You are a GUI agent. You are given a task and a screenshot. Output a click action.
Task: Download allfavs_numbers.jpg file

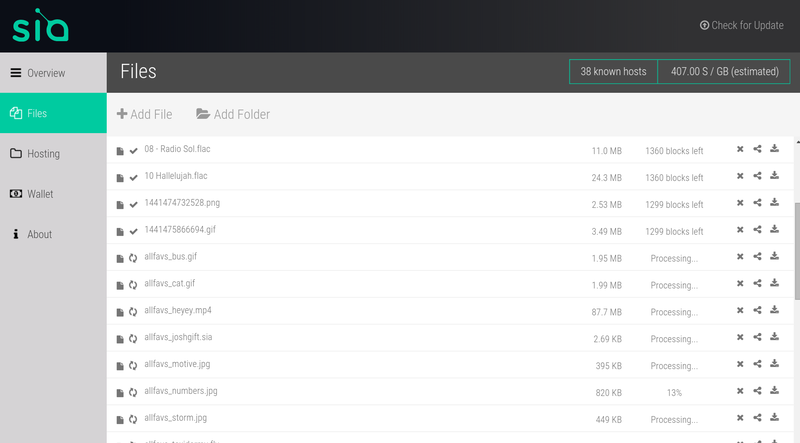pyautogui.click(x=774, y=390)
